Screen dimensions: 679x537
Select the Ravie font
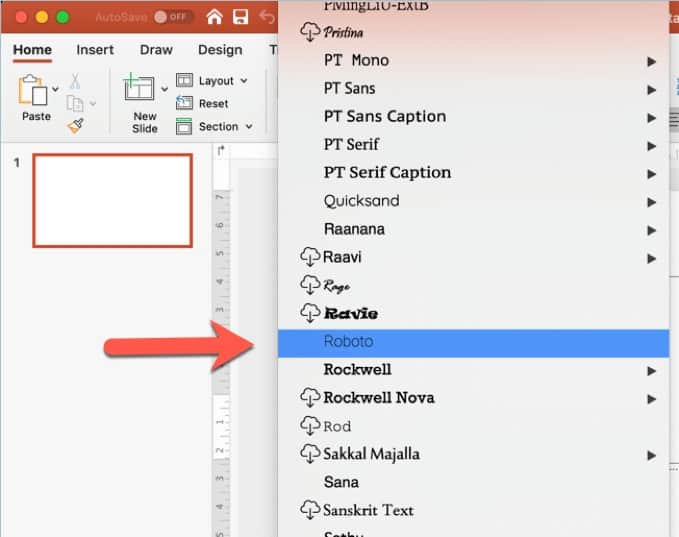point(473,314)
